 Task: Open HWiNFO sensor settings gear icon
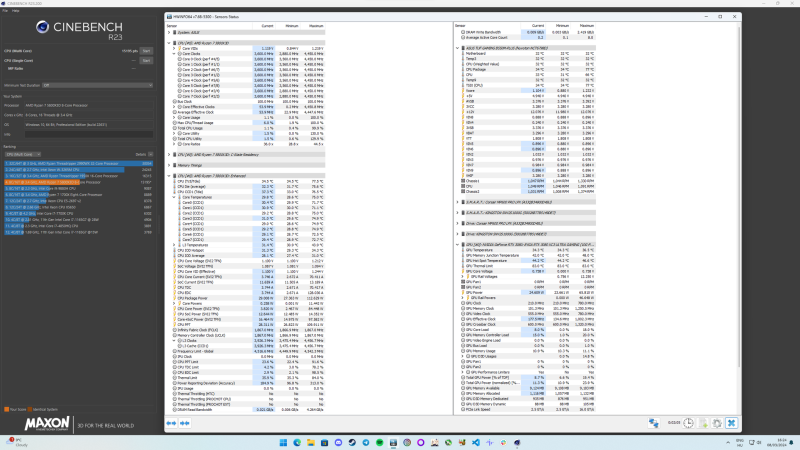[x=717, y=423]
